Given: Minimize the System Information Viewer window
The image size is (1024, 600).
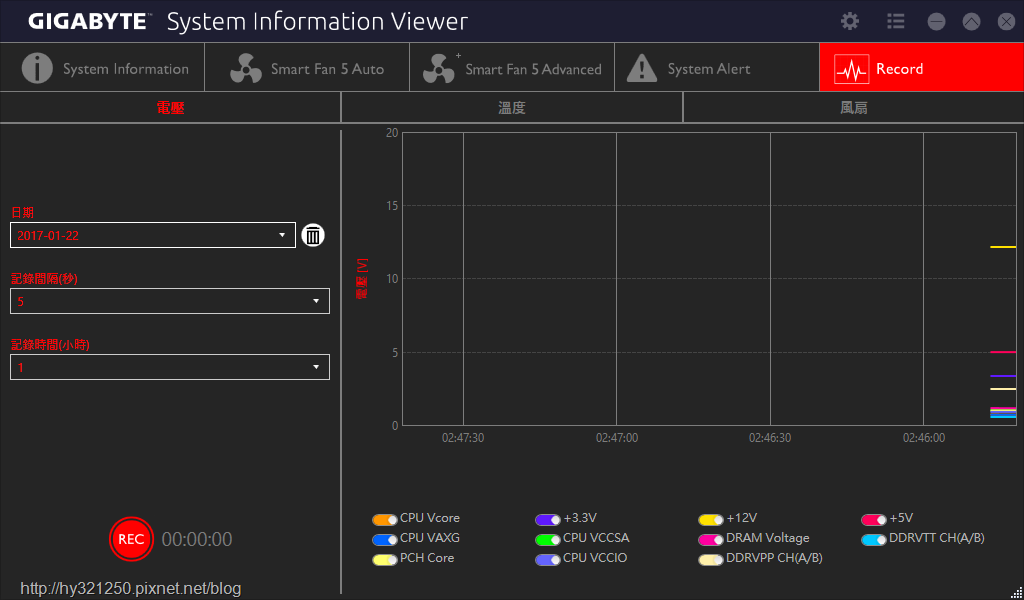Looking at the screenshot, I should [936, 22].
